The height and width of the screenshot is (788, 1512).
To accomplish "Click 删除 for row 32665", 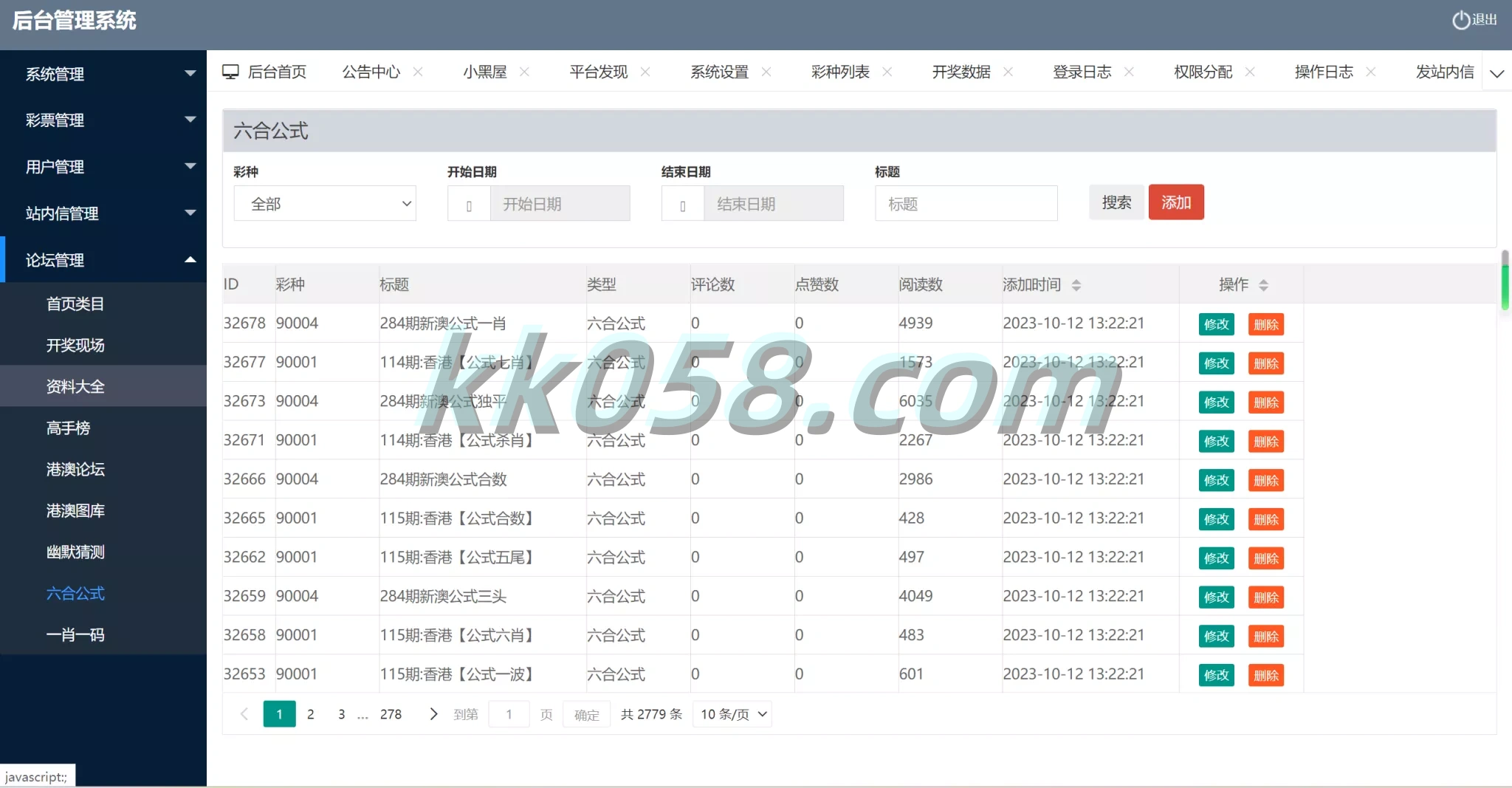I will click(1266, 520).
